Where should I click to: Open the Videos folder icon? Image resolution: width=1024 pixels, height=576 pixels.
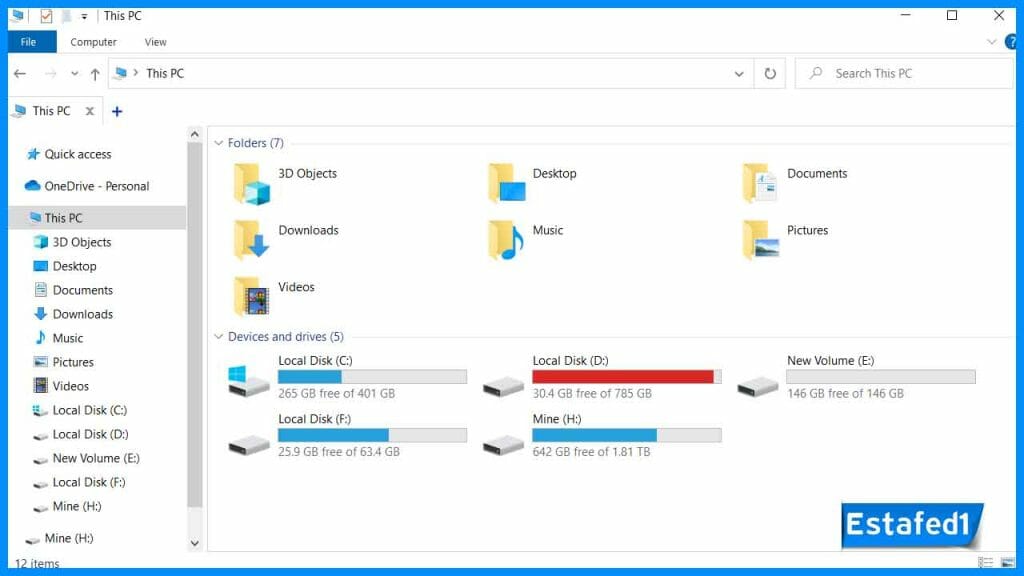252,297
